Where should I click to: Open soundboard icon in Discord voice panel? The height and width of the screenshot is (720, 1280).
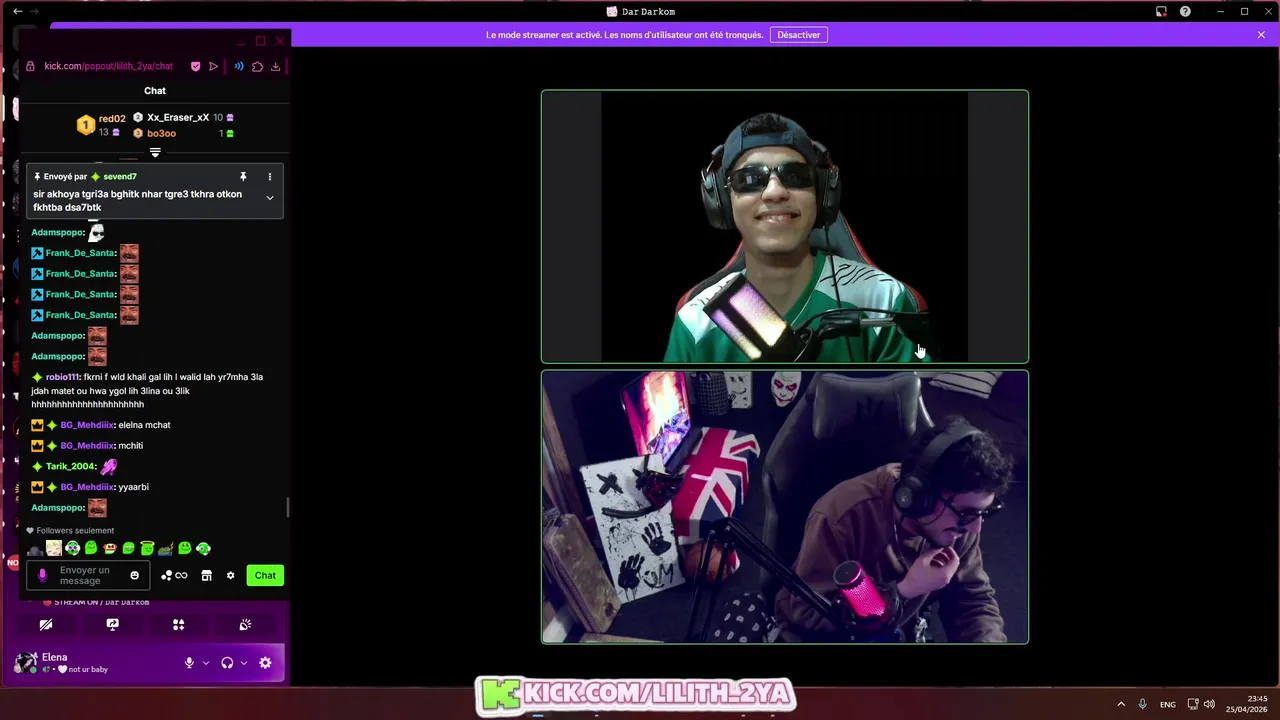pos(245,624)
